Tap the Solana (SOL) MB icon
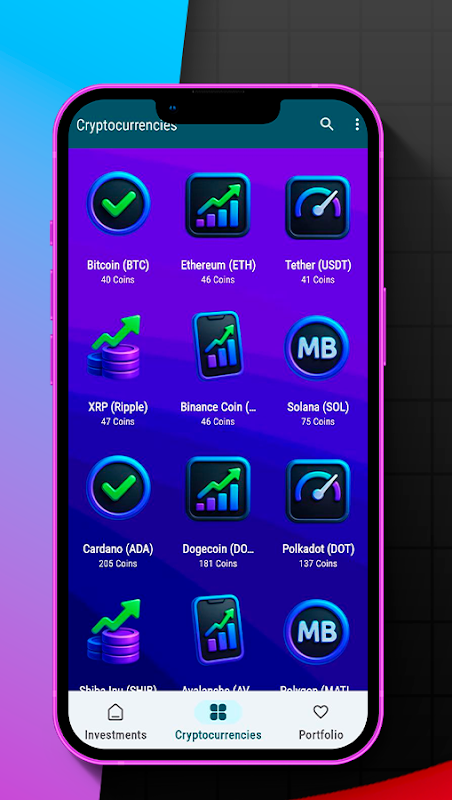 point(317,347)
